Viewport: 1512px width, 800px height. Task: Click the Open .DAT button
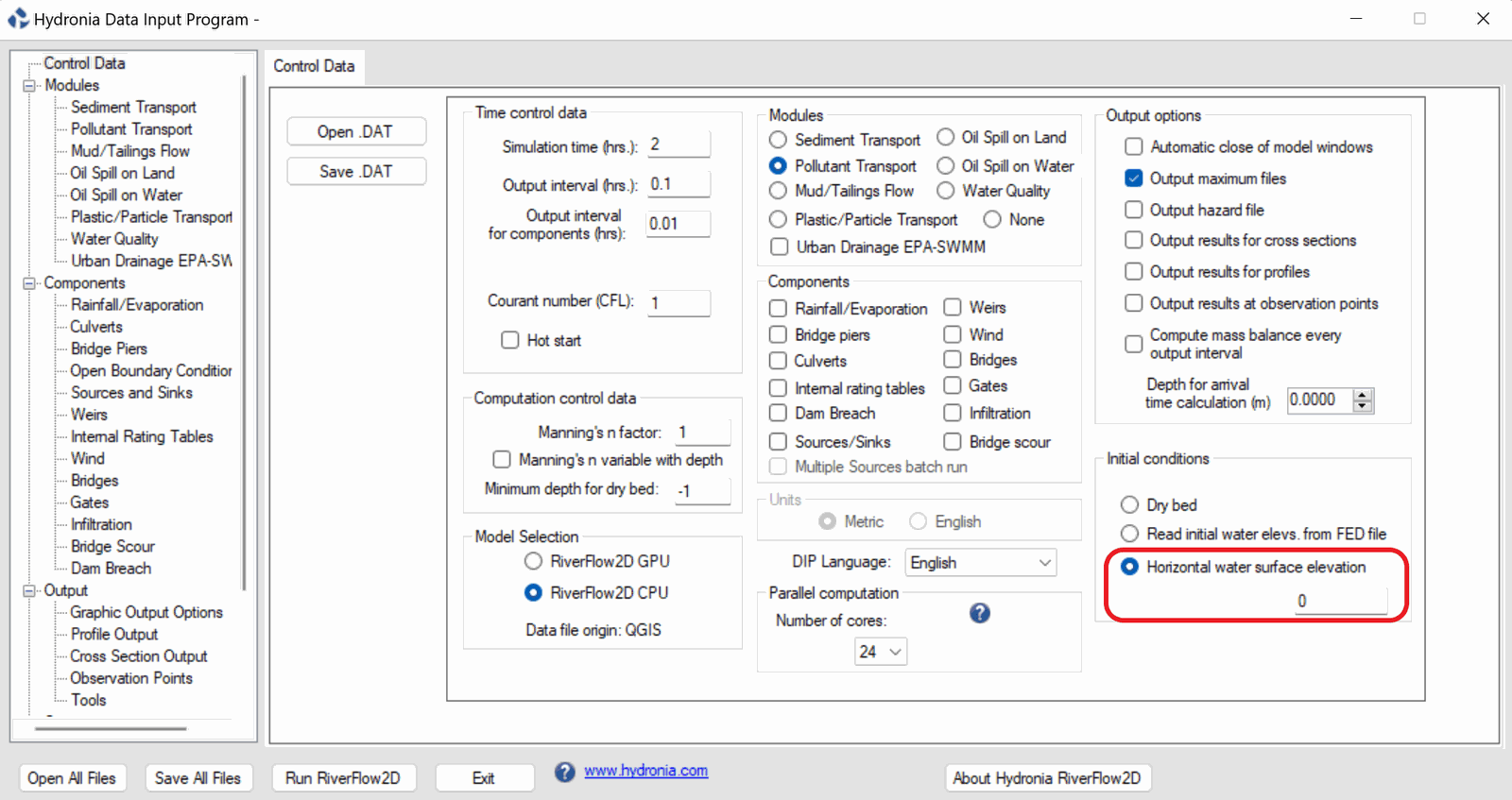355,131
